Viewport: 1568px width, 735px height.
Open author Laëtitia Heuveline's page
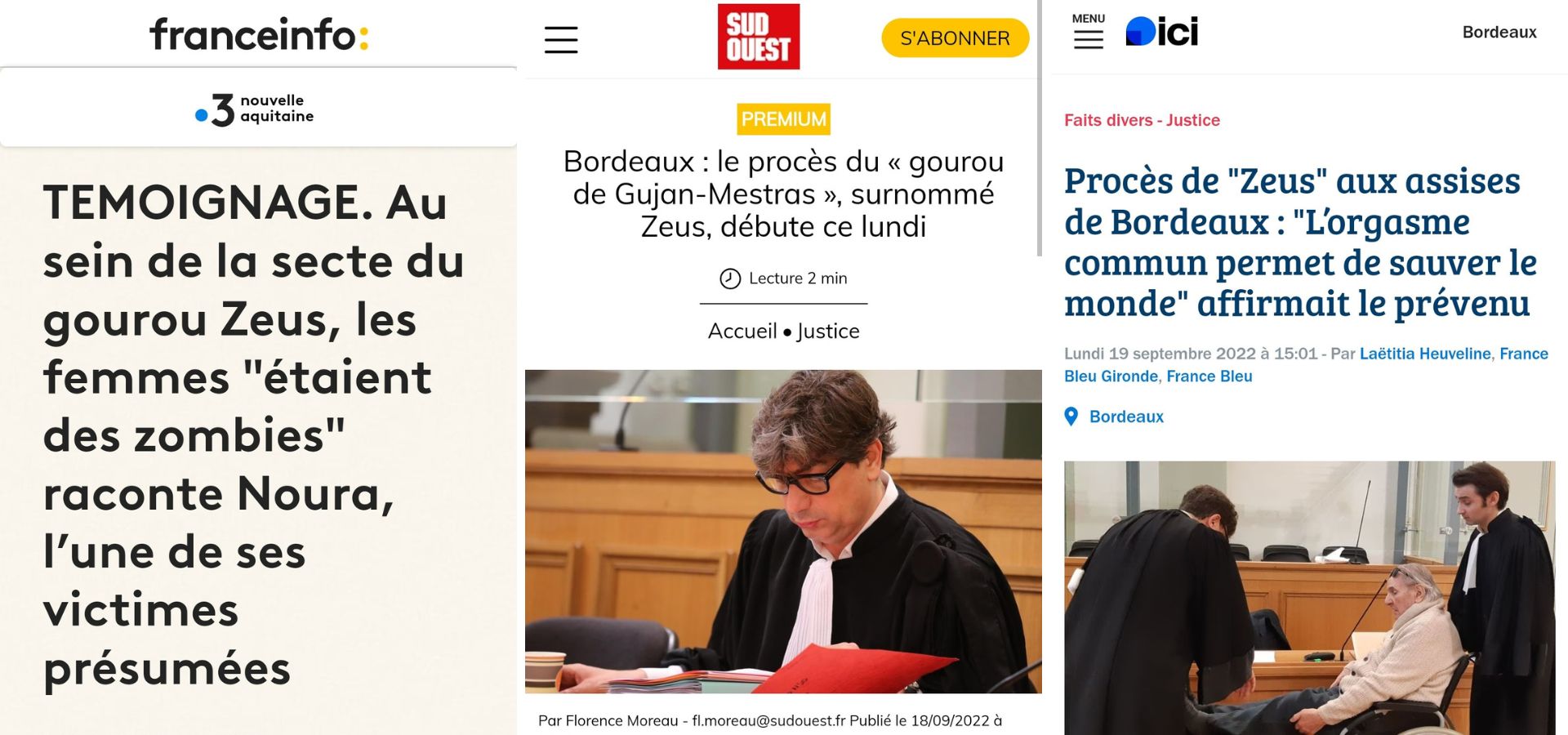[1425, 354]
